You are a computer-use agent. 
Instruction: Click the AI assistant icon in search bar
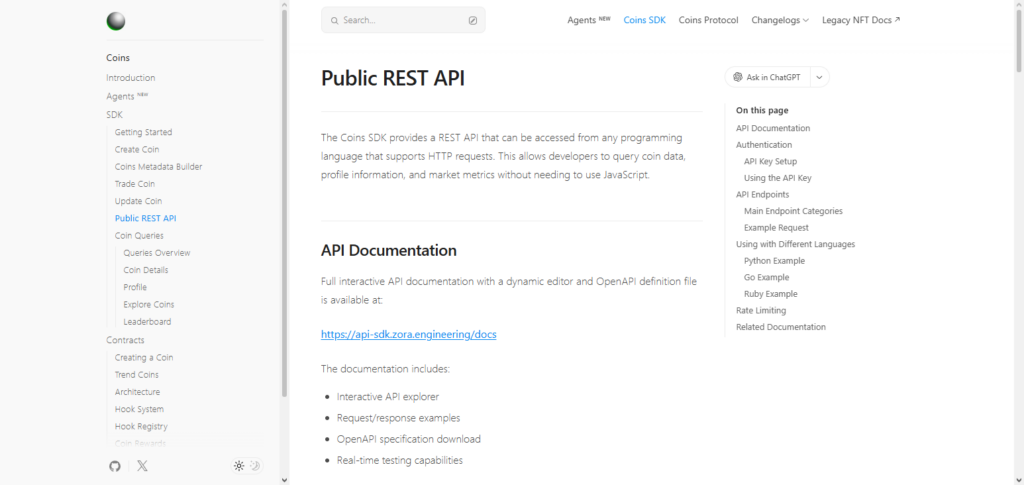click(473, 20)
